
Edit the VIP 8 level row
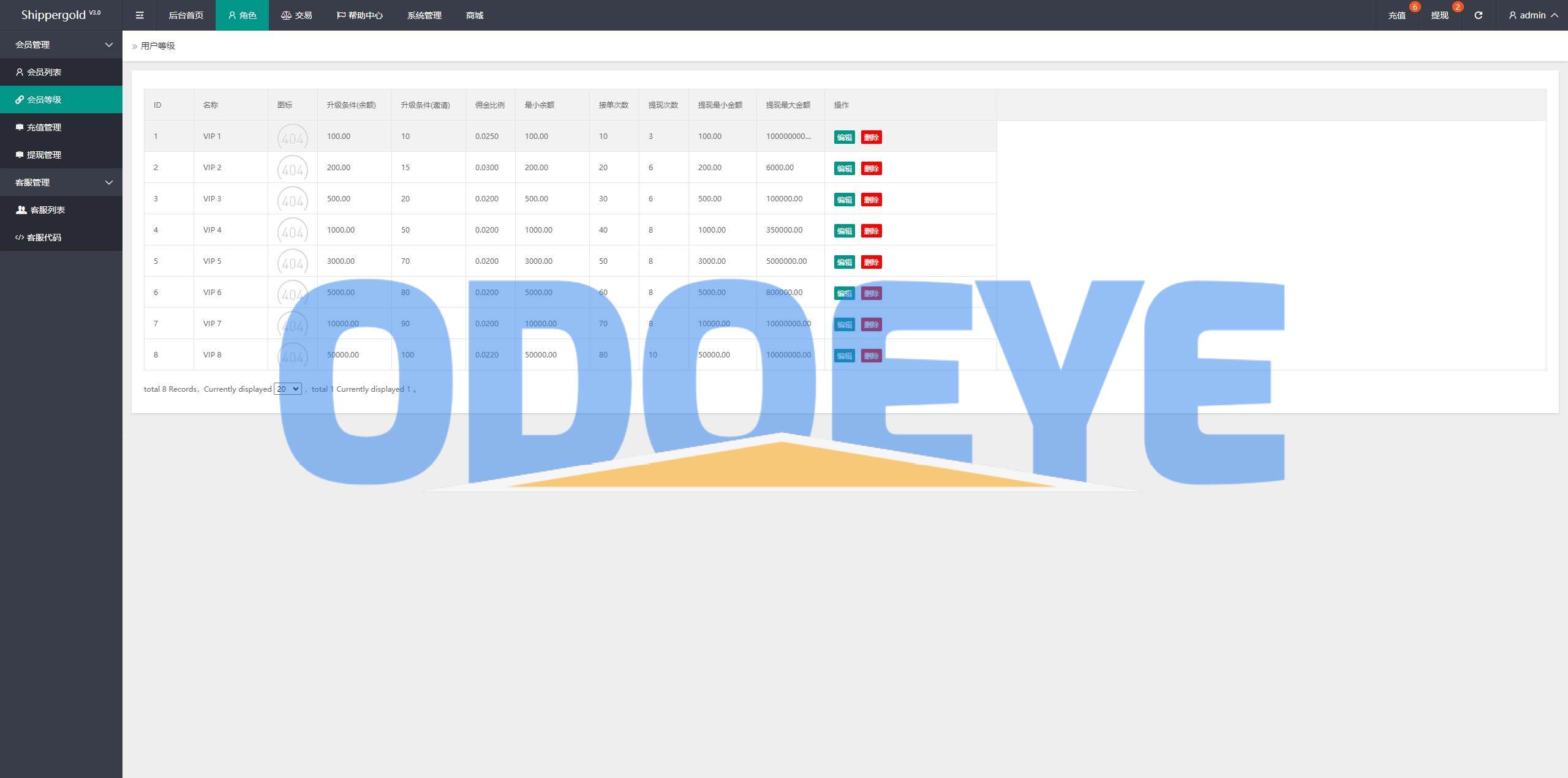[844, 356]
